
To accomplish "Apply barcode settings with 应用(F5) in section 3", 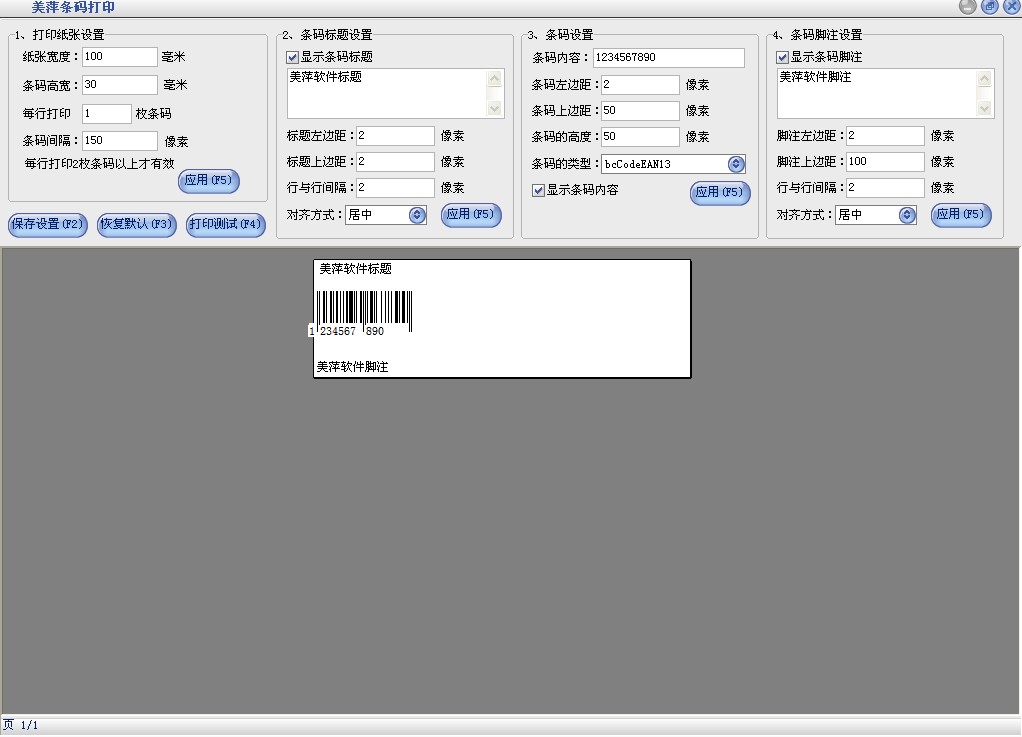I will pyautogui.click(x=719, y=192).
